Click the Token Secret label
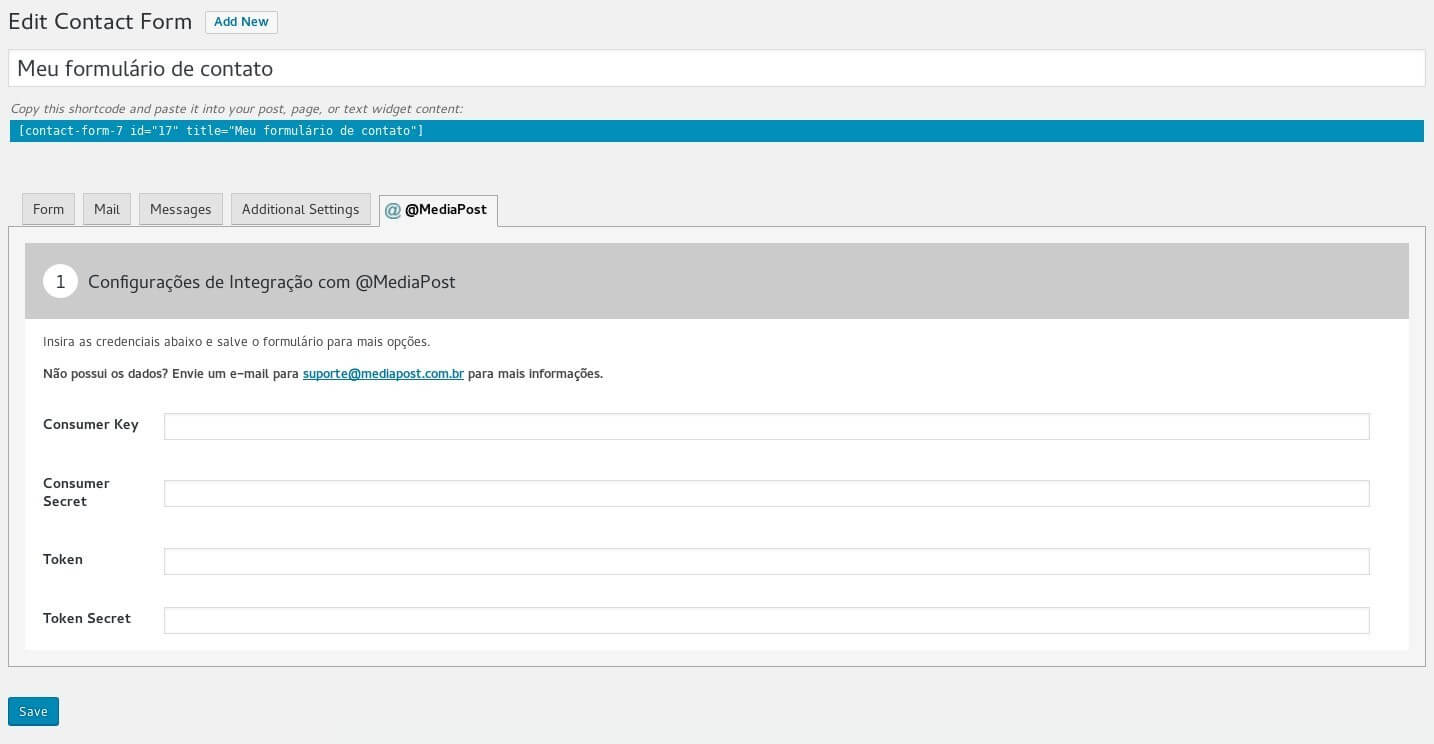The width and height of the screenshot is (1434, 744). coord(87,618)
